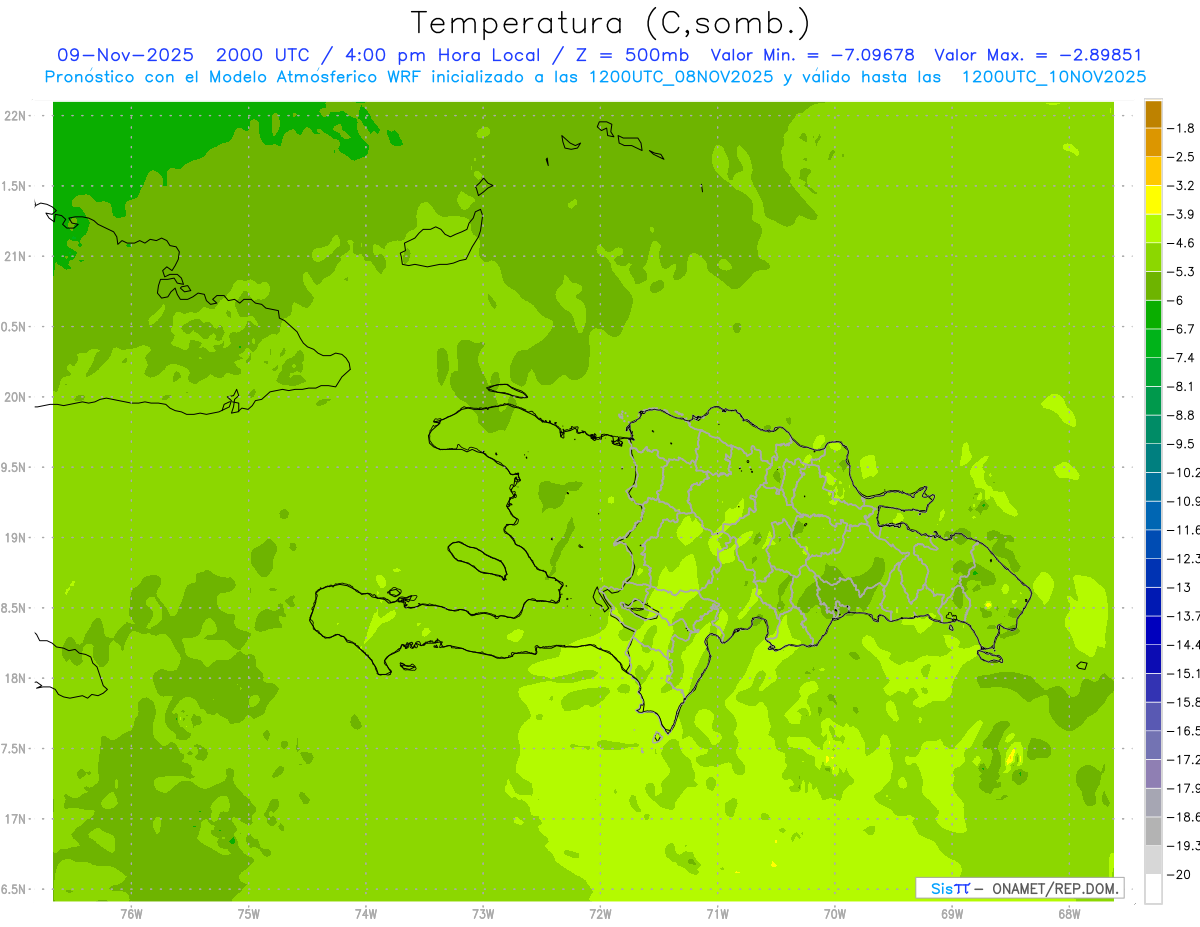Click the olive-green swatch between -5.3 and -6
Image resolution: width=1200 pixels, height=927 pixels.
[1153, 286]
